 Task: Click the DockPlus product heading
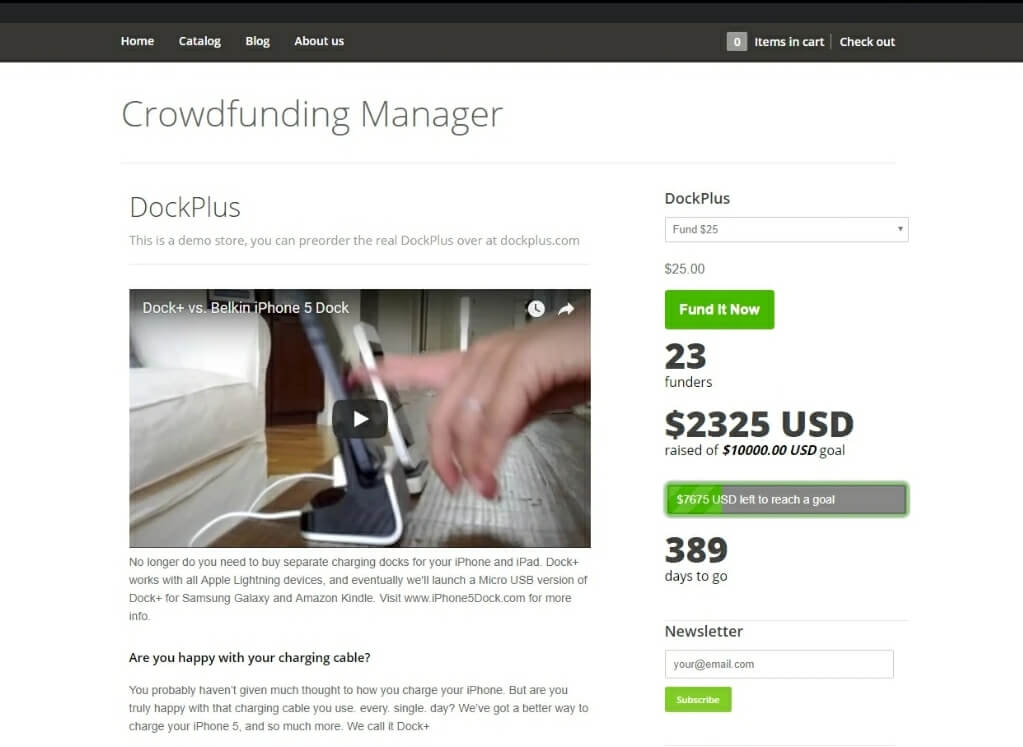(x=185, y=207)
